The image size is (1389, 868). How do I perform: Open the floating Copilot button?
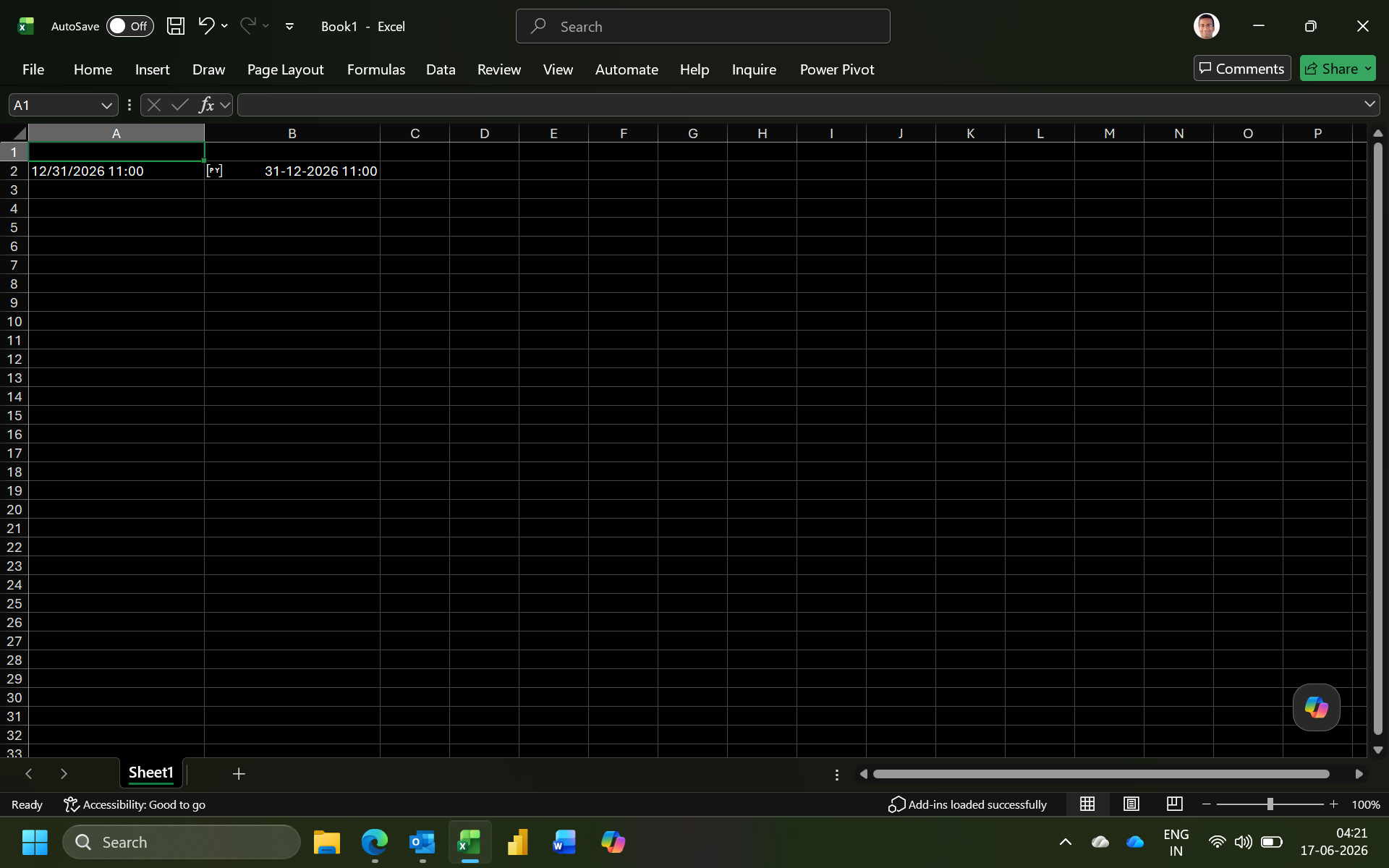[x=1316, y=707]
